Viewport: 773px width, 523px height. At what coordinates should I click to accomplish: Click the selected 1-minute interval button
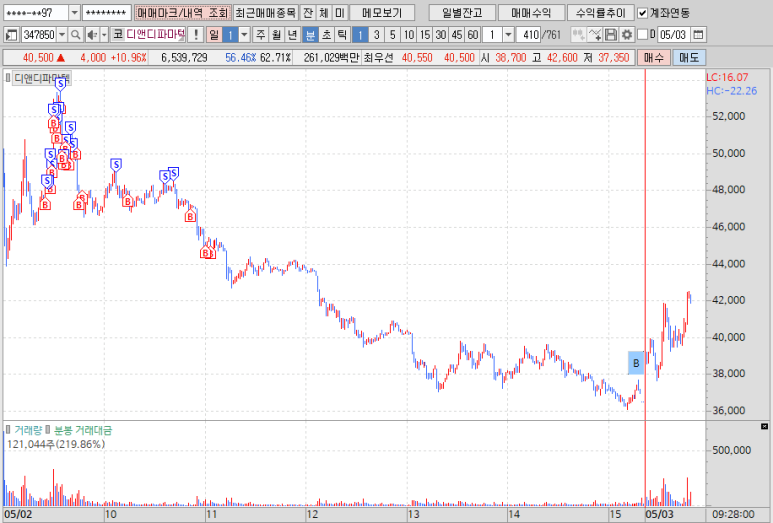point(360,35)
